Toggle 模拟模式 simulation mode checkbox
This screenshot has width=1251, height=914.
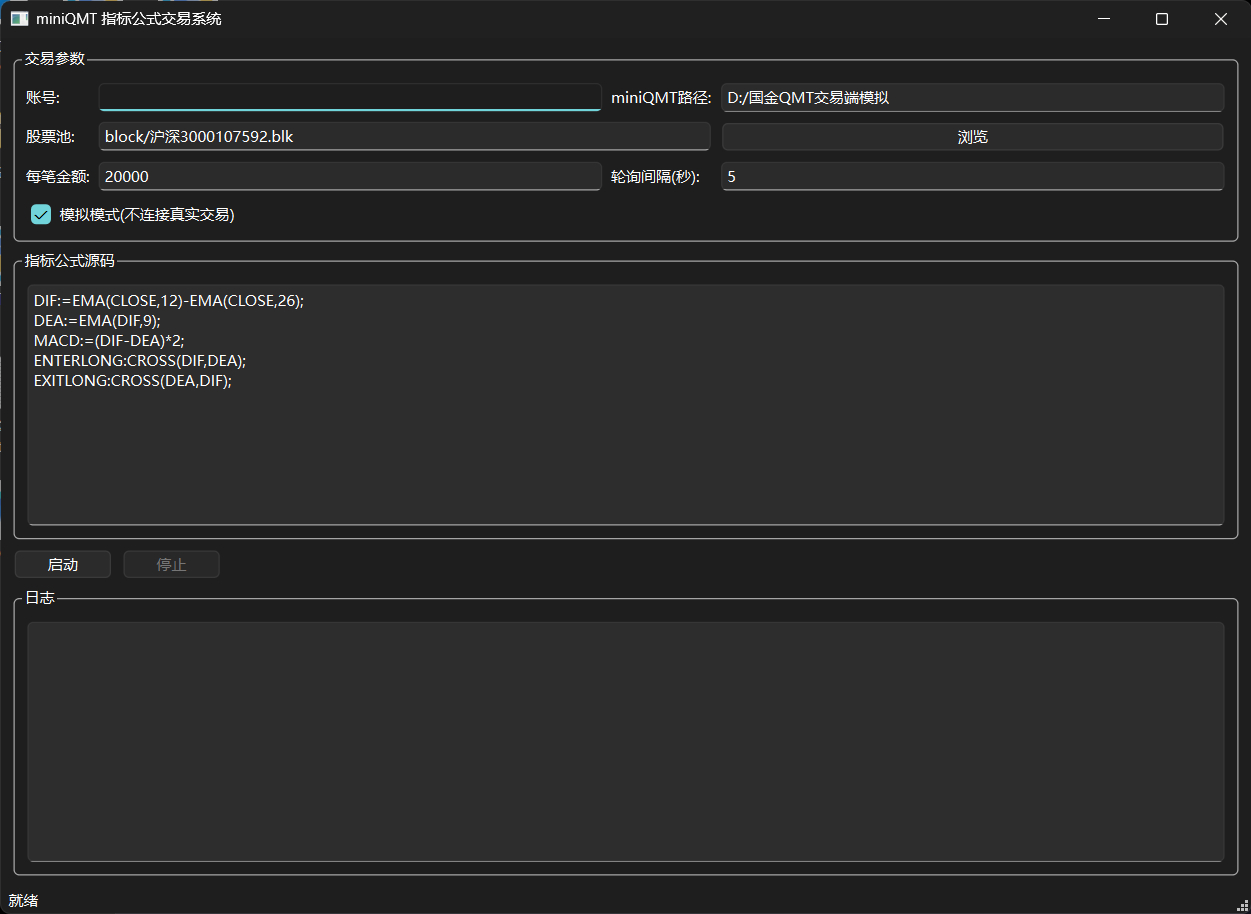pos(41,214)
